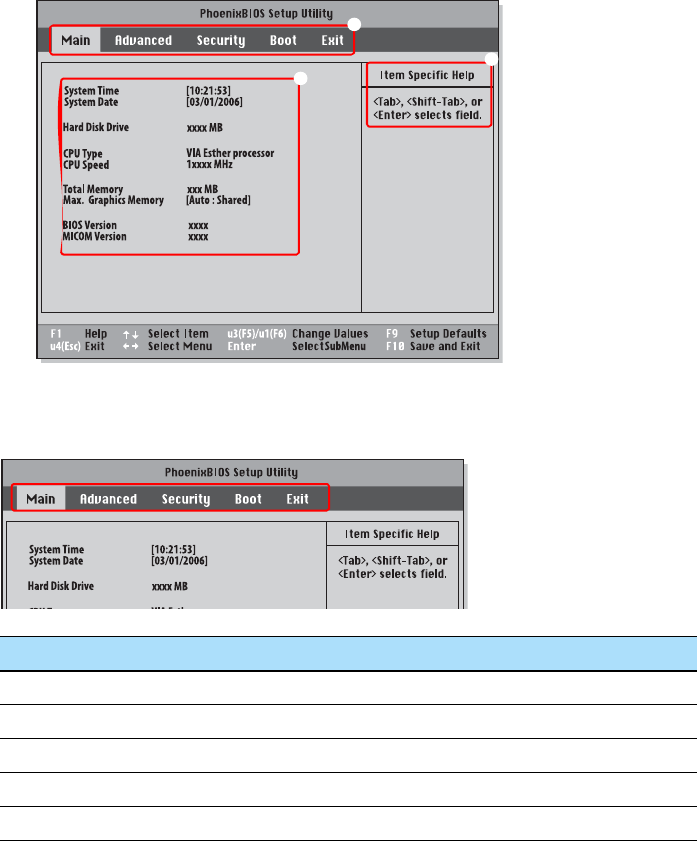Open the Boot tab in the lower BIOS screen
The height and width of the screenshot is (841, 697).
point(248,499)
